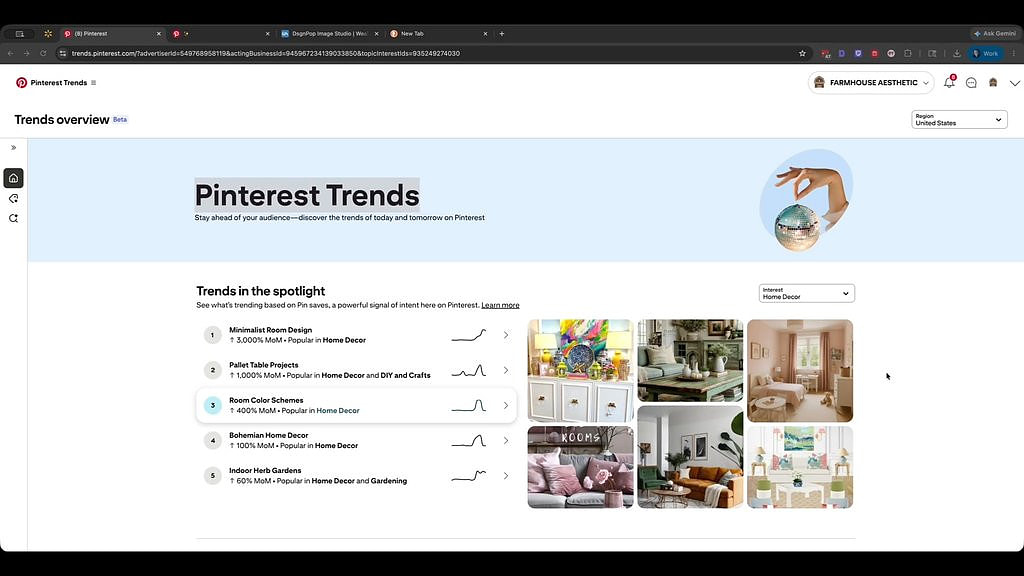
Task: Open Bohemian Home Decor trend arrow
Action: click(505, 441)
